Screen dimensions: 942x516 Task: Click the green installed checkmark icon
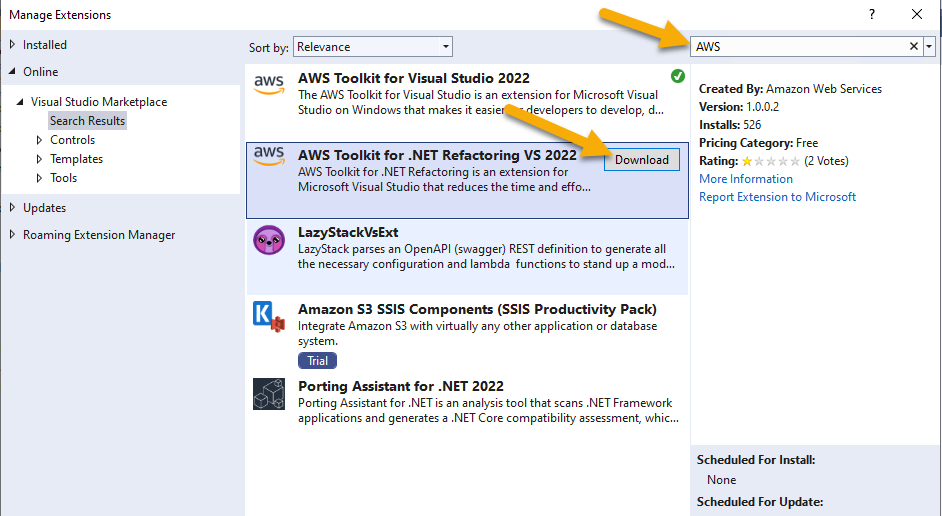[x=678, y=76]
